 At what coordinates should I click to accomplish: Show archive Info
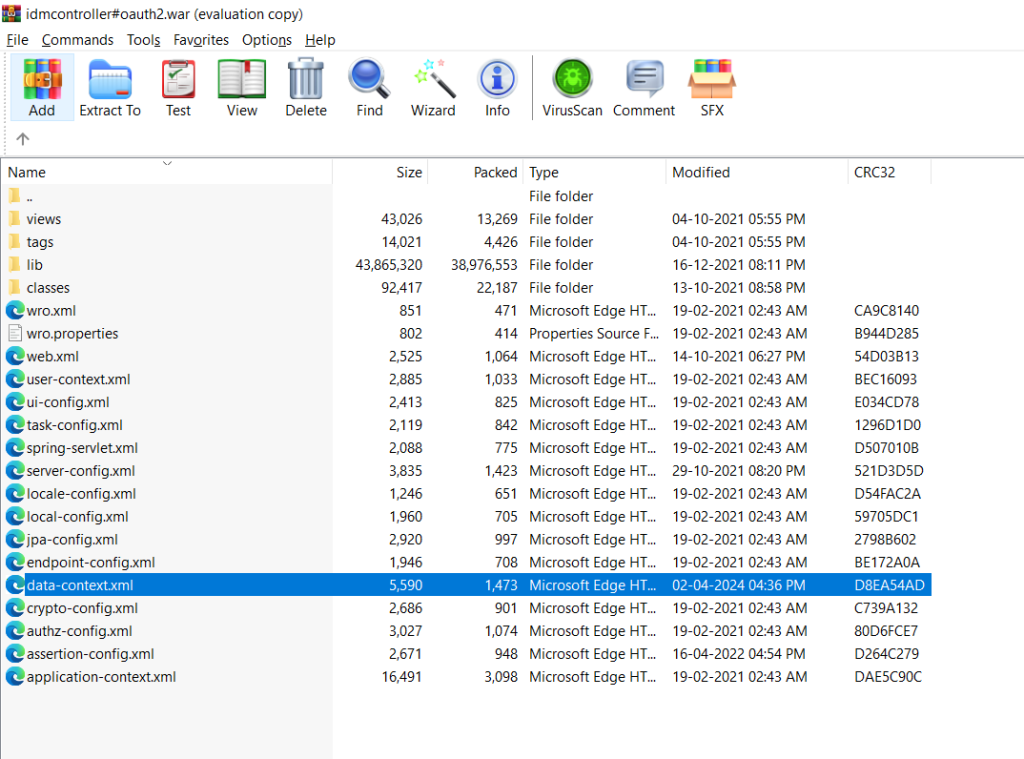tap(497, 88)
